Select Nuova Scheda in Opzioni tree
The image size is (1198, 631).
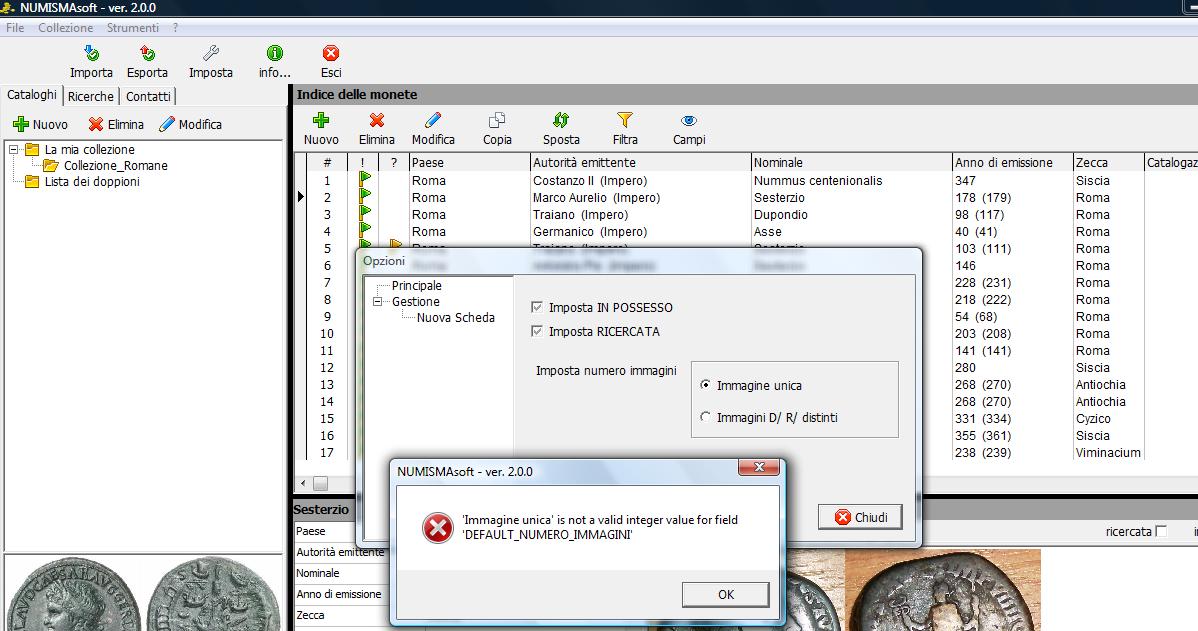pos(455,318)
